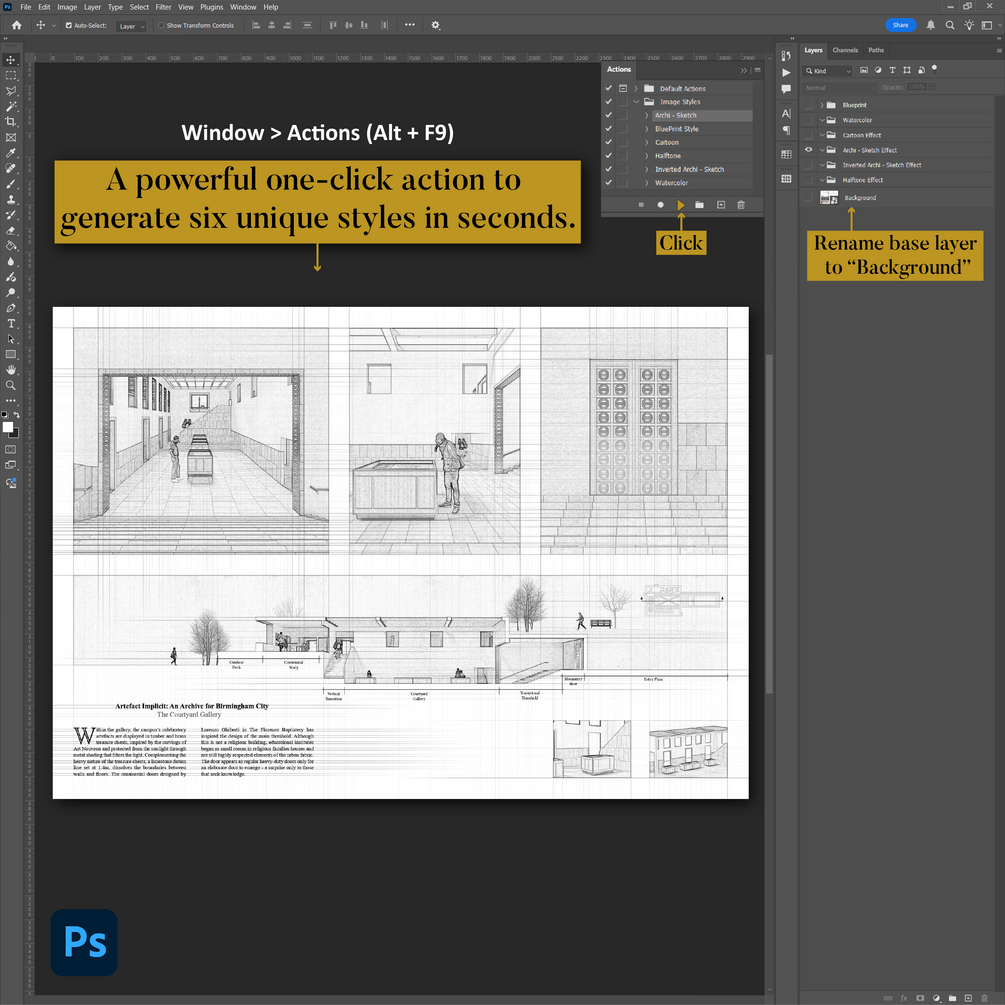Click the Begin Recording button in Actions panel
Screen dimensions: 1005x1005
[x=660, y=205]
